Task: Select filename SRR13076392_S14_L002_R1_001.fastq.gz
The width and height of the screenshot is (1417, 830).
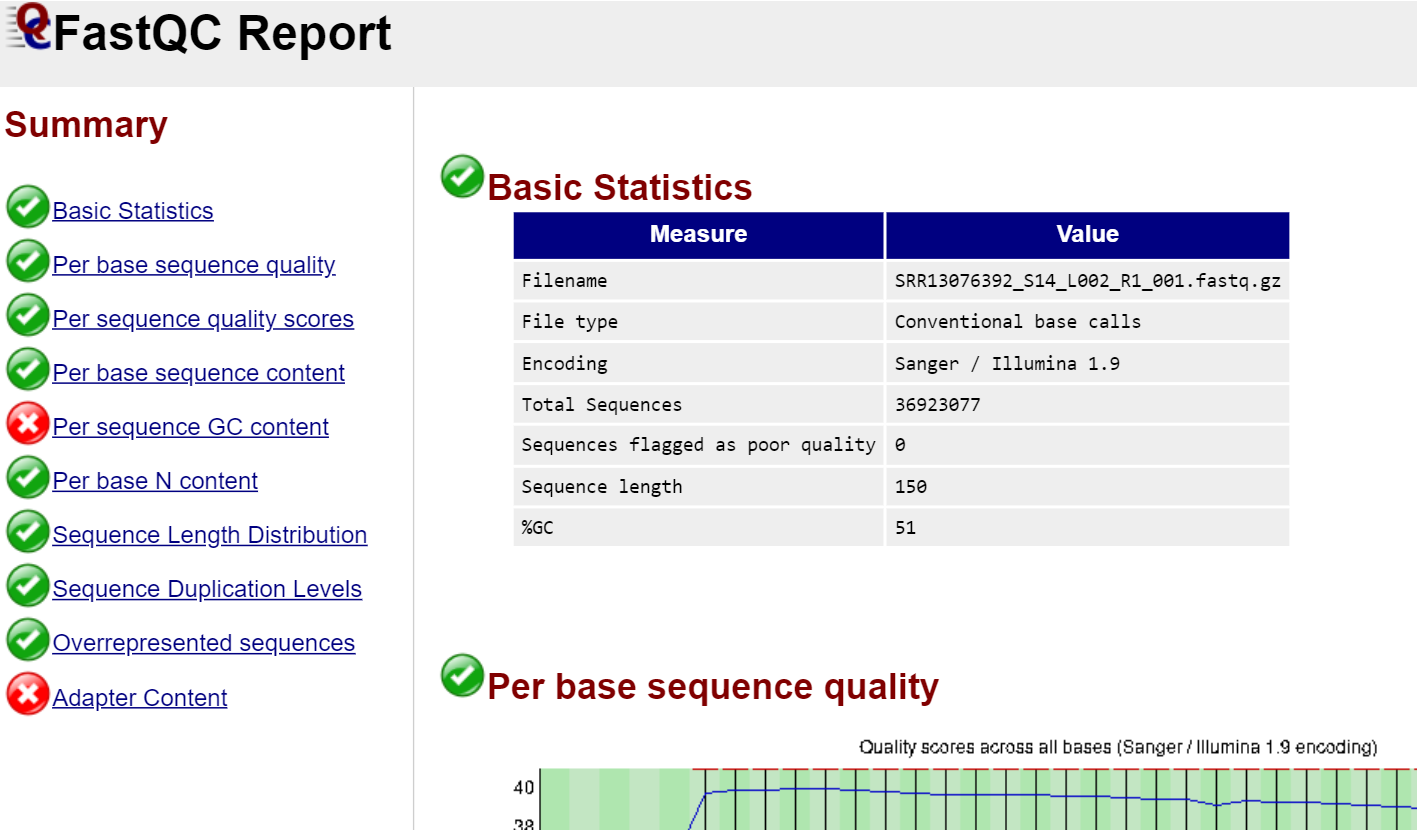Action: point(1088,281)
